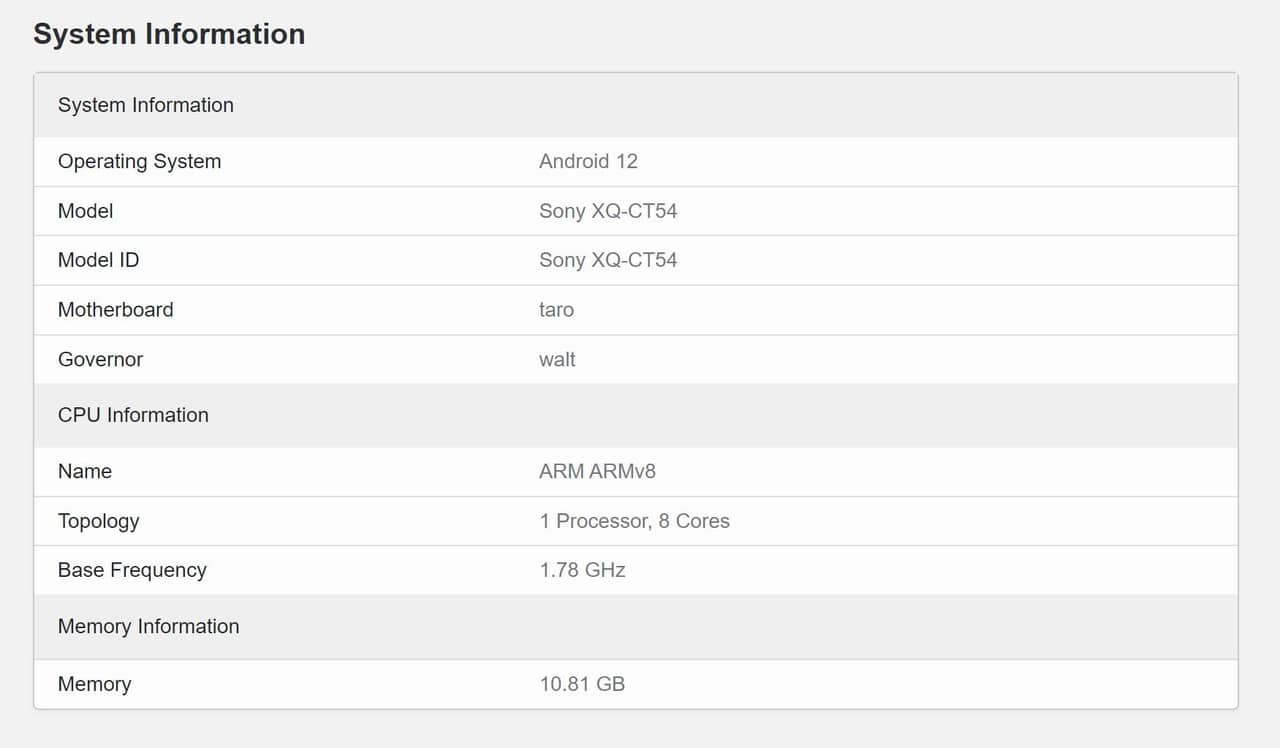The image size is (1280, 748).
Task: Click the Topology row label
Action: pyautogui.click(x=98, y=521)
